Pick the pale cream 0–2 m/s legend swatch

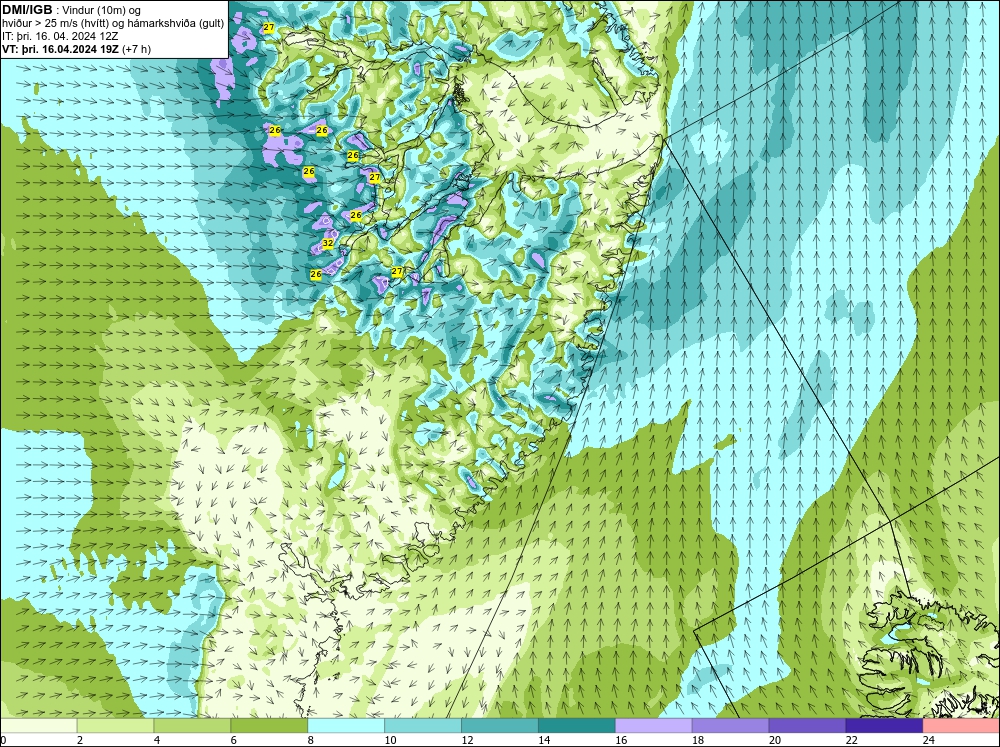click(x=38, y=725)
